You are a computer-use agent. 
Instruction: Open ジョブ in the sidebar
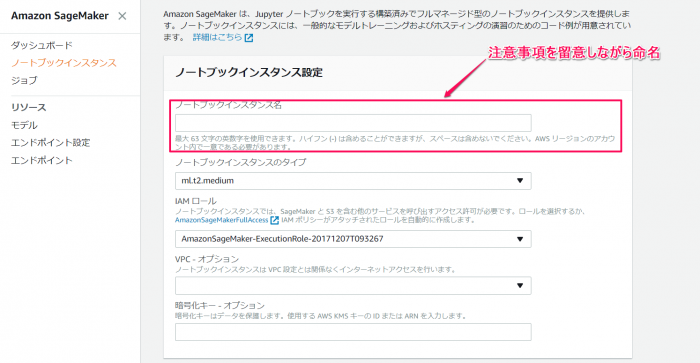click(x=24, y=80)
